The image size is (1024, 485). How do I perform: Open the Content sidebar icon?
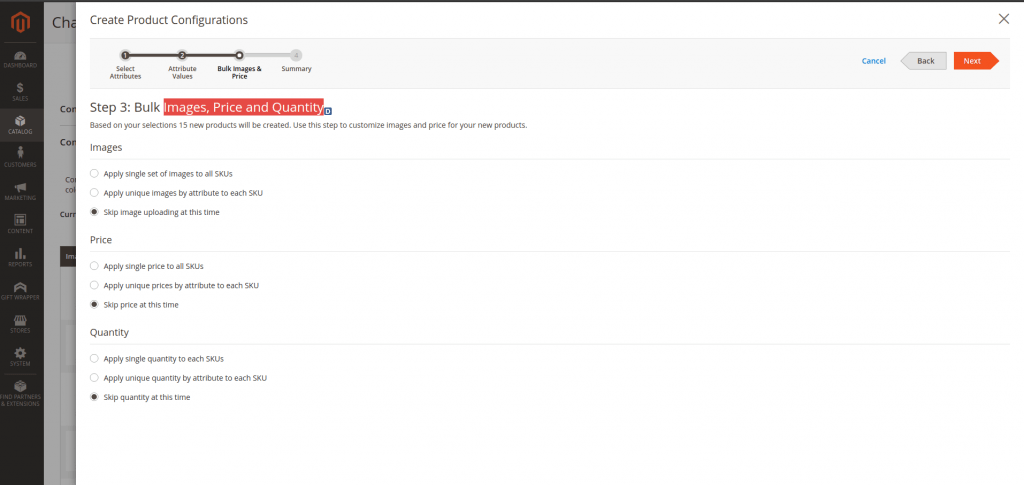tap(20, 222)
